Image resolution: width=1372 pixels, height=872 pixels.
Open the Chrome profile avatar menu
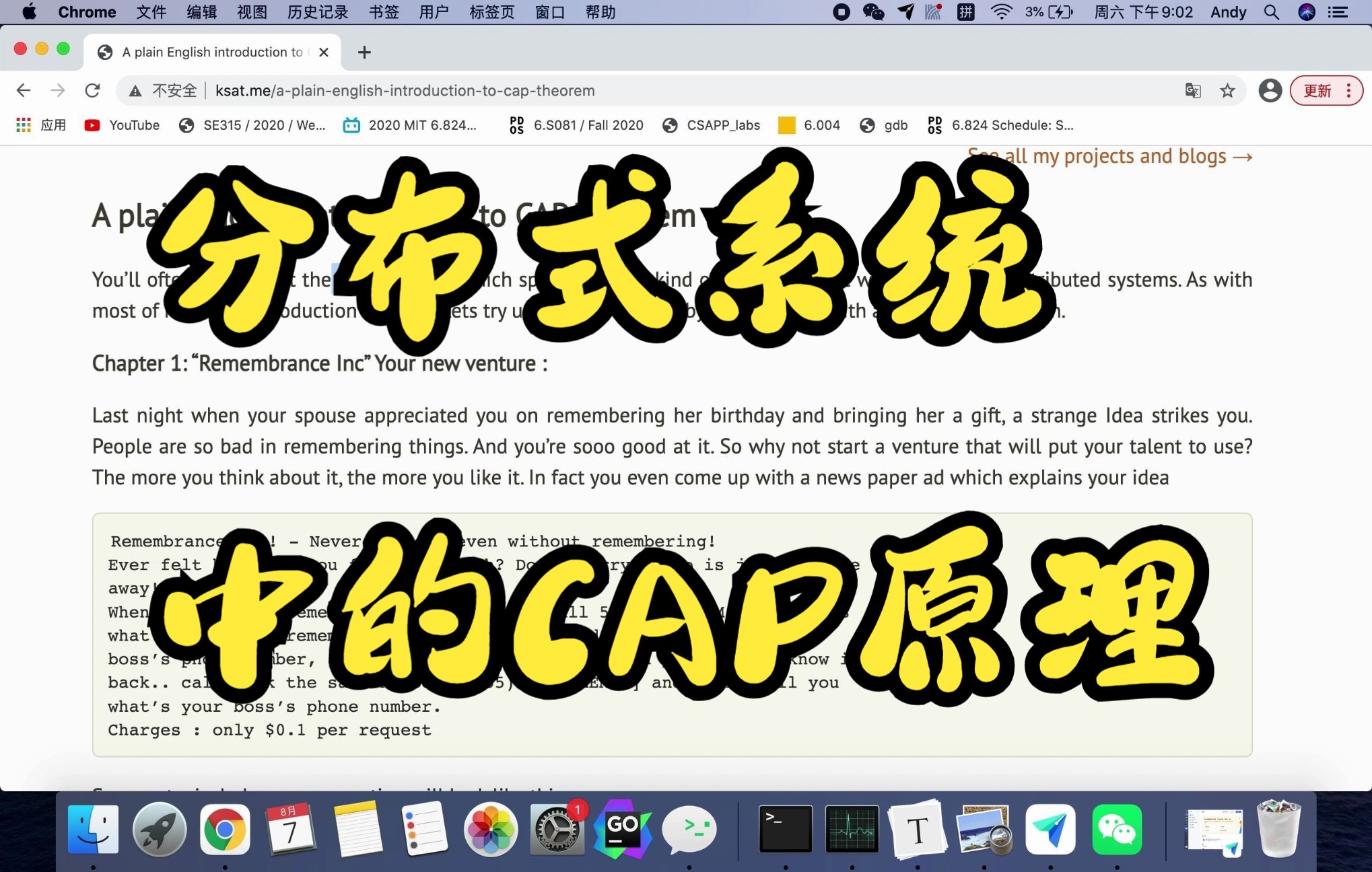(x=1270, y=90)
